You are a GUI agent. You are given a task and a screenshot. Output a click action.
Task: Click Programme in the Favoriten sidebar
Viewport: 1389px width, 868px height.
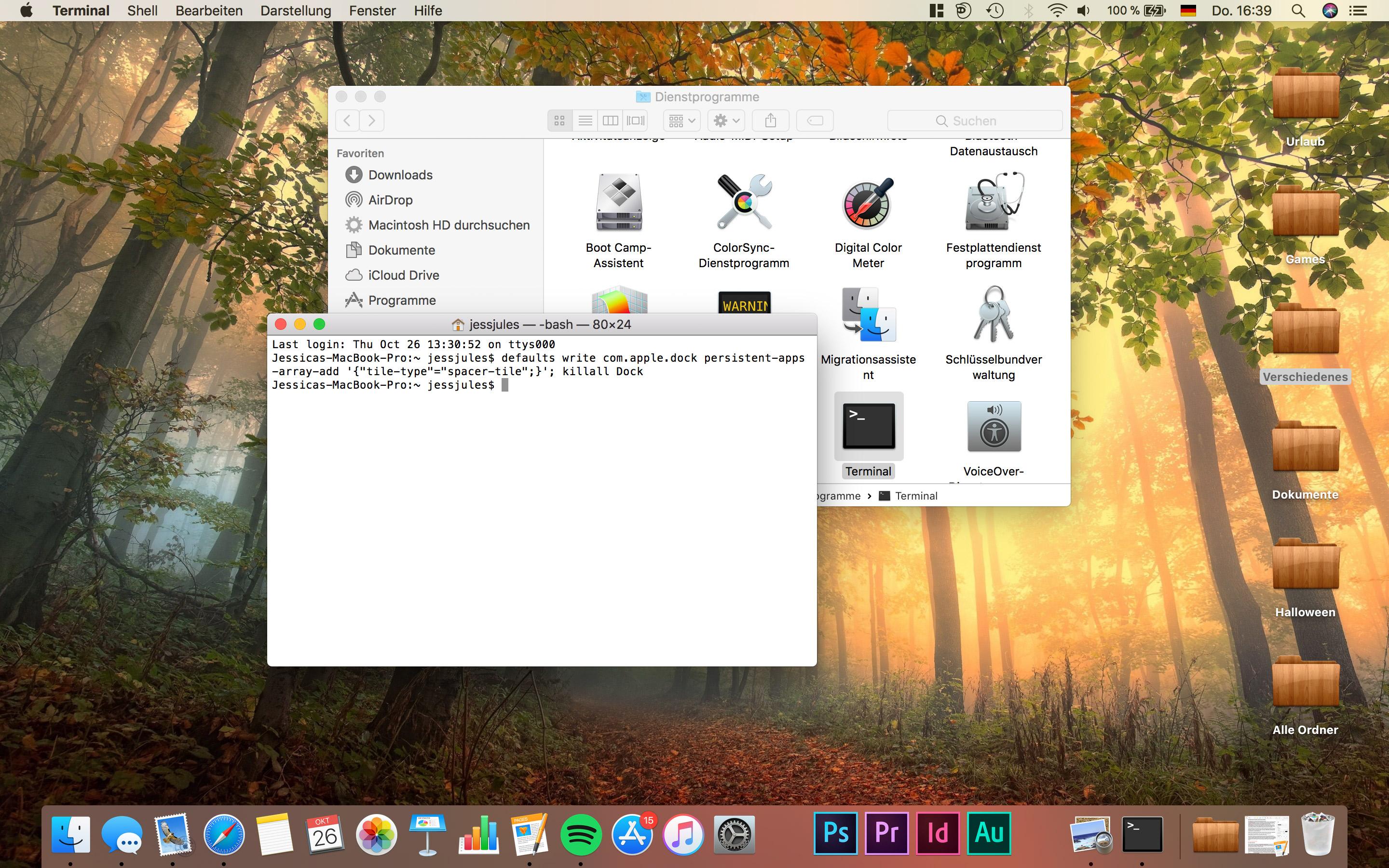[402, 300]
